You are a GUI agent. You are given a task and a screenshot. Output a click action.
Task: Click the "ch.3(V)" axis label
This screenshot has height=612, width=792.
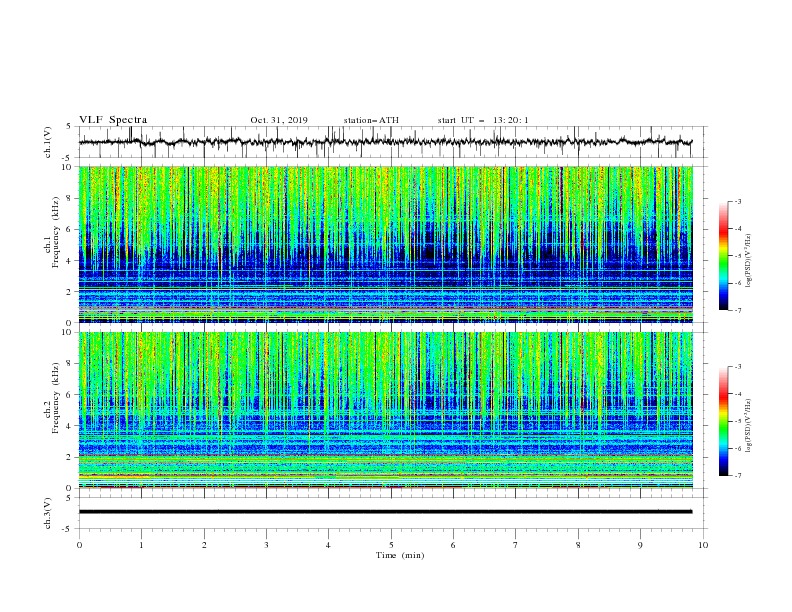click(48, 513)
